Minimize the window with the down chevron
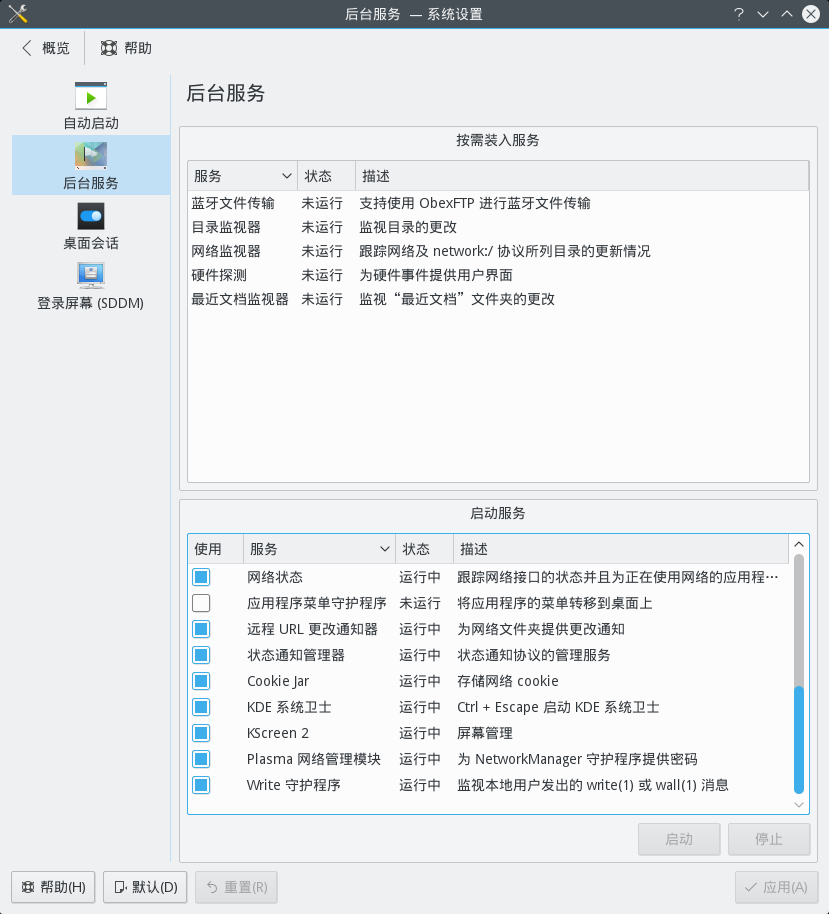The width and height of the screenshot is (829, 914). [x=763, y=14]
